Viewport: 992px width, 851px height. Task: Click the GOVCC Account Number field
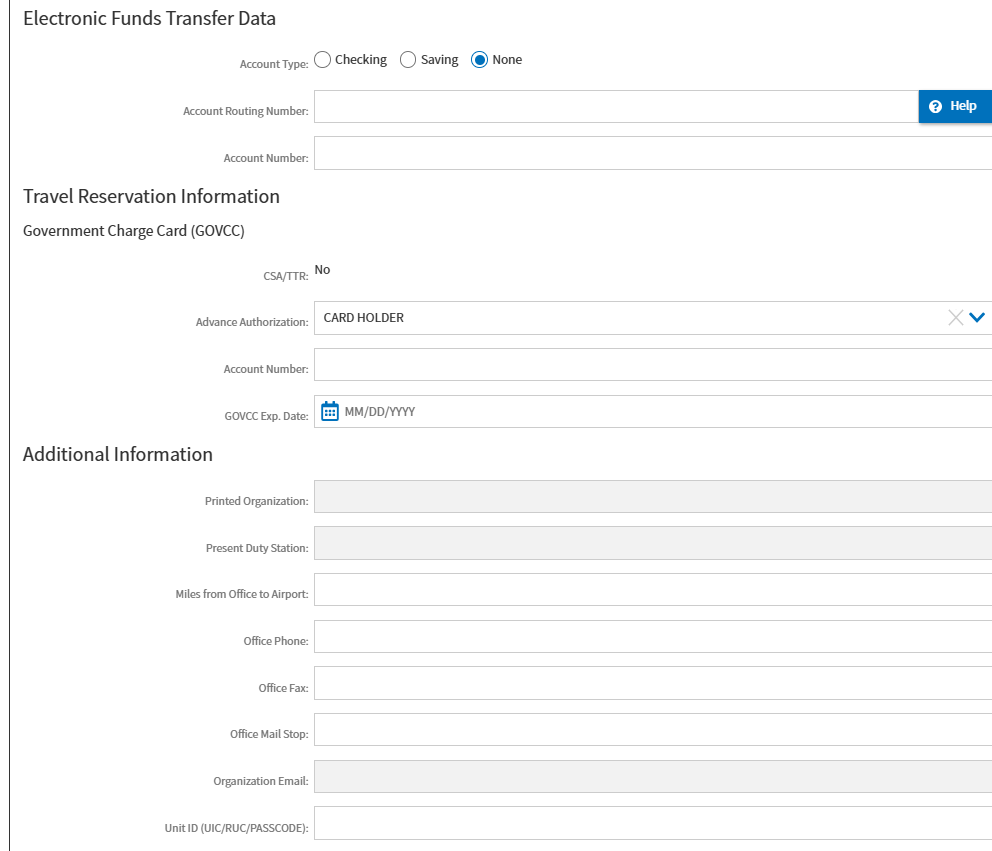[x=652, y=365]
